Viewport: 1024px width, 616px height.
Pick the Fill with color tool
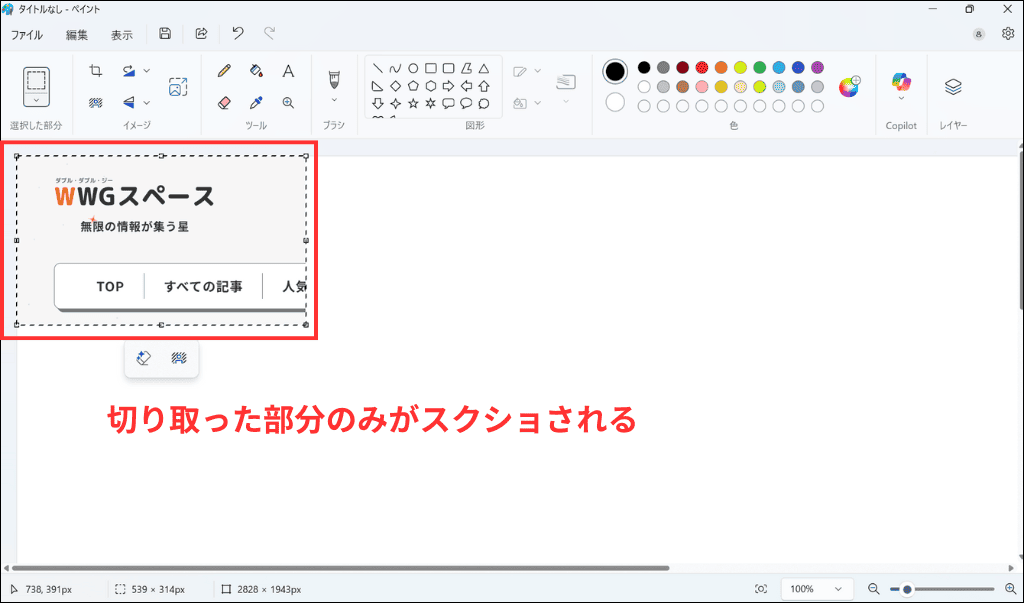(x=253, y=70)
